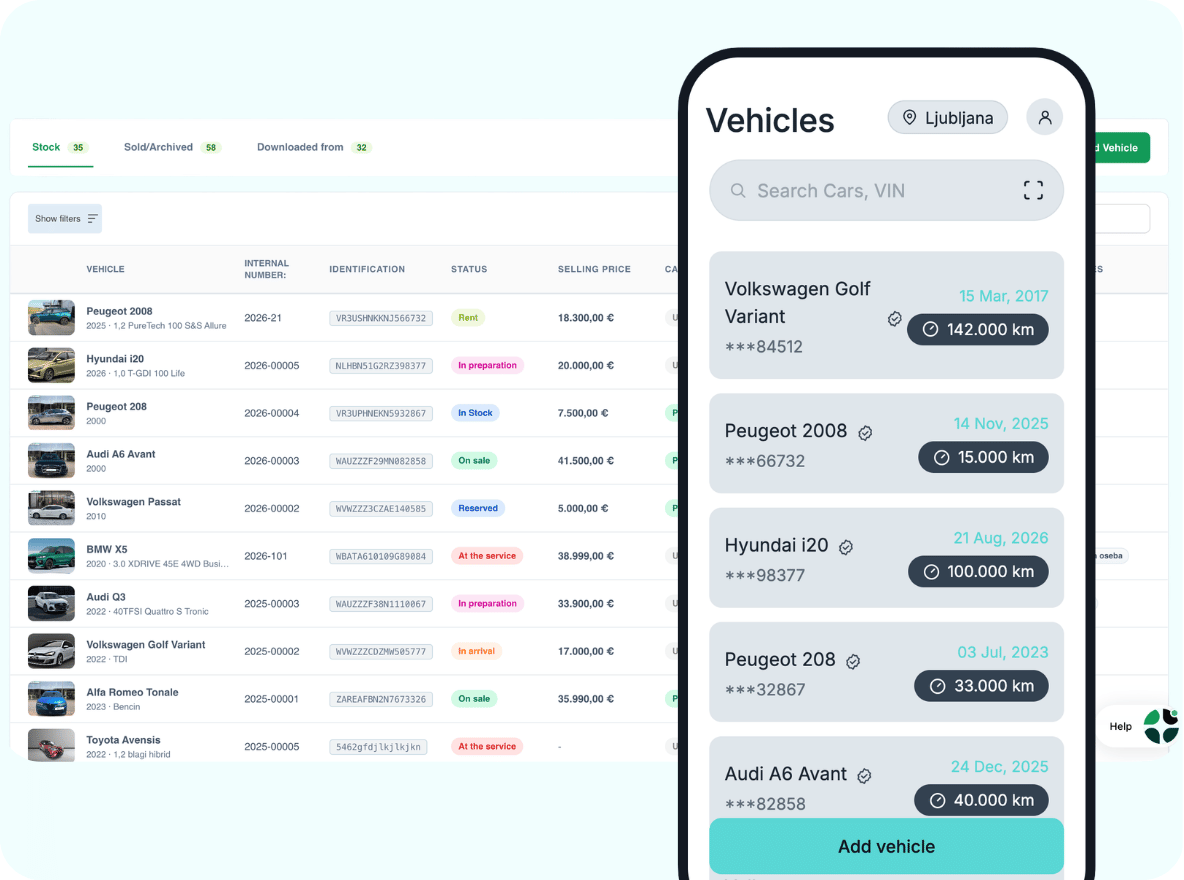Click the 40.000 km mileage pill
Image resolution: width=1184 pixels, height=880 pixels.
tap(981, 800)
